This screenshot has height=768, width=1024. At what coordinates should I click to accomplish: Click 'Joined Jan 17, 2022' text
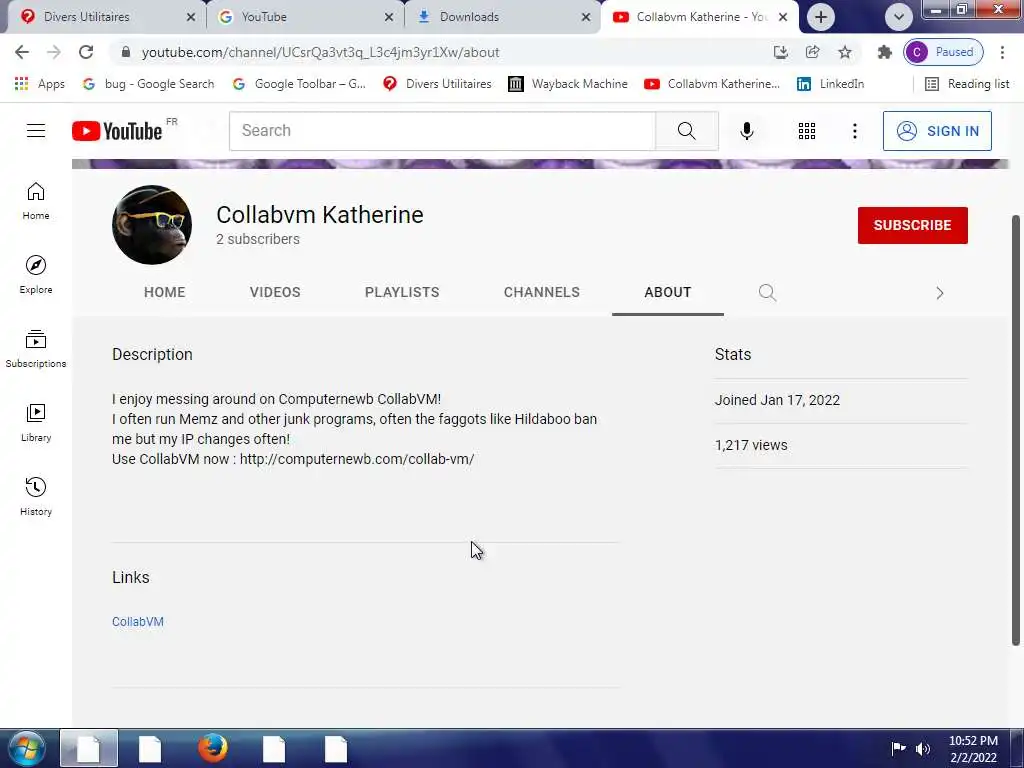777,400
